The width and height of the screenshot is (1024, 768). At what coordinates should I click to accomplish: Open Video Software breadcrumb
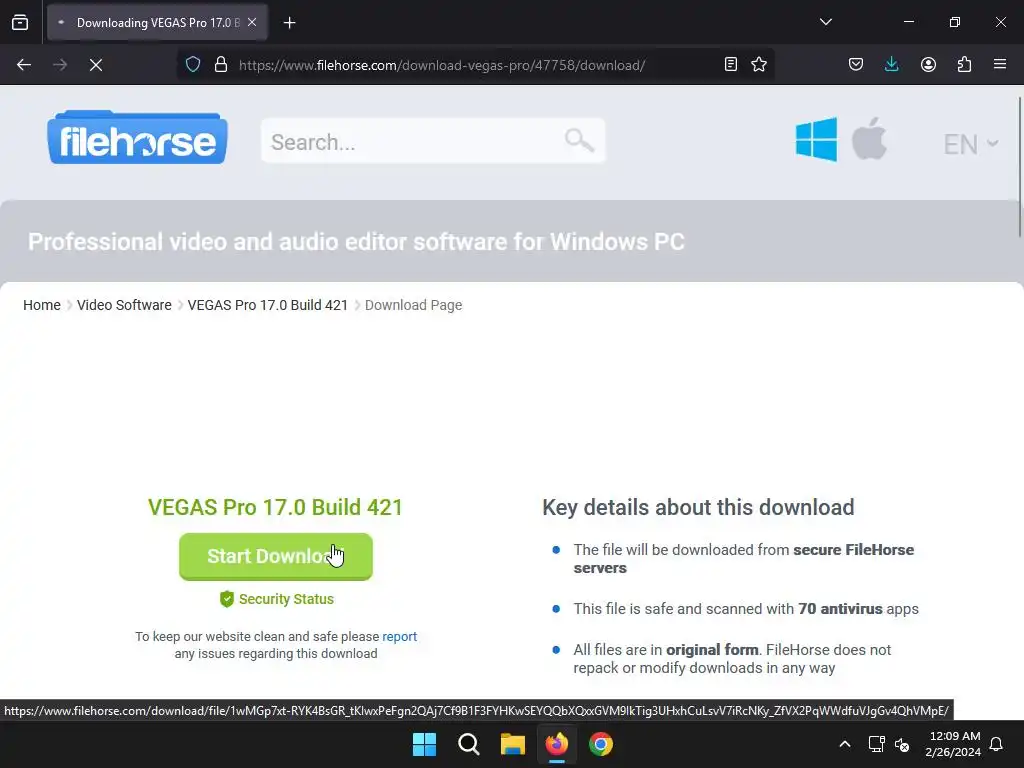(x=124, y=305)
